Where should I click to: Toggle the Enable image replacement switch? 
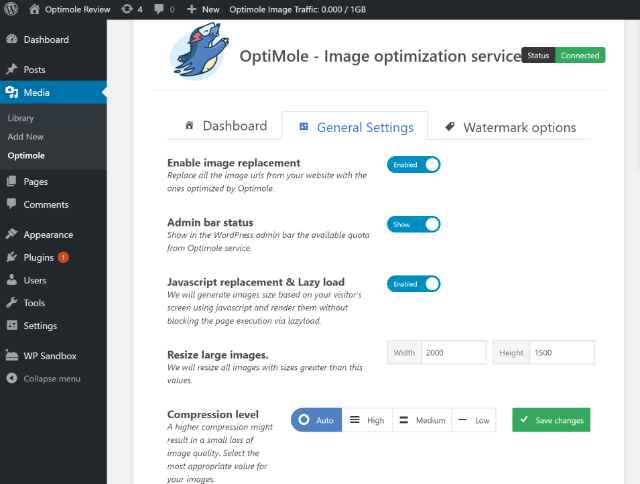tap(413, 164)
